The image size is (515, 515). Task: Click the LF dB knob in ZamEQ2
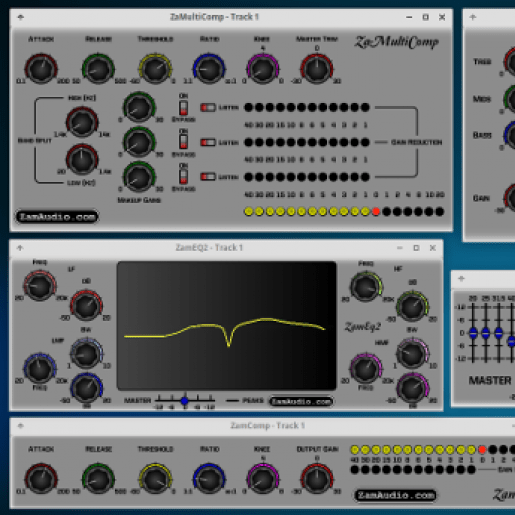pyautogui.click(x=86, y=305)
